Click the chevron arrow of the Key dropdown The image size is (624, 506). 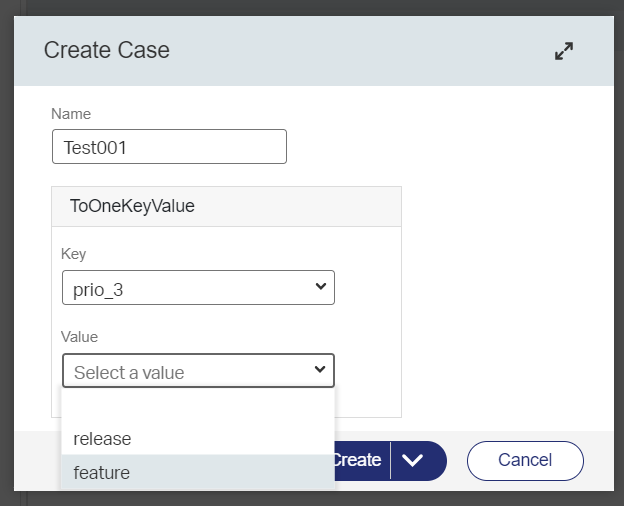coord(320,287)
